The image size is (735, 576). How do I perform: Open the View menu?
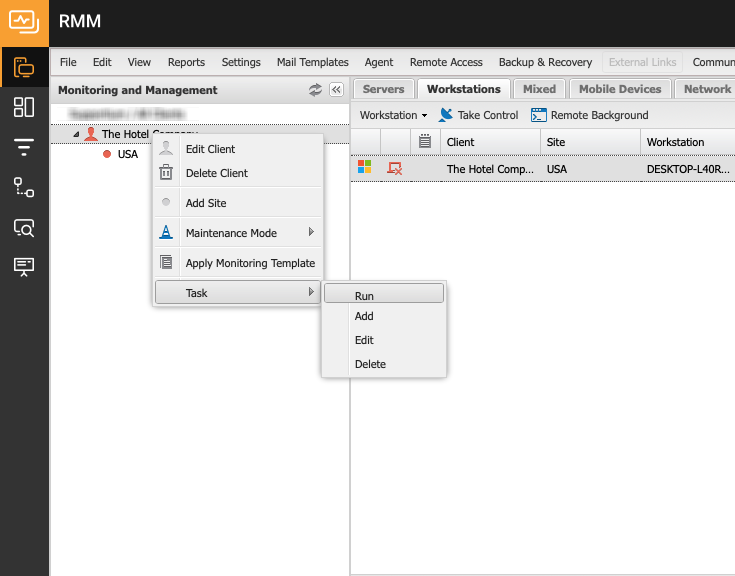139,62
